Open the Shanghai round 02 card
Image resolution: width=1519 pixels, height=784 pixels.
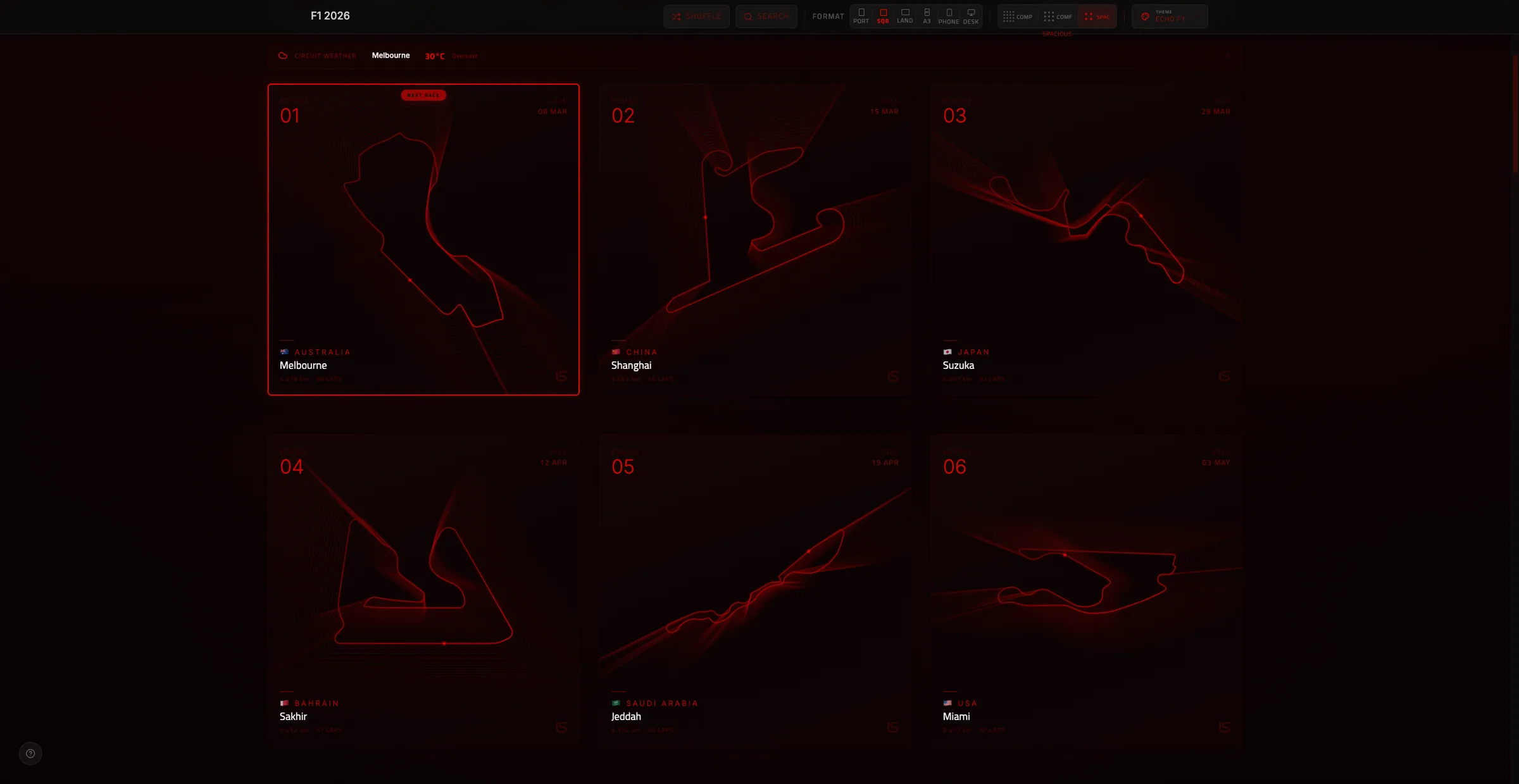point(755,239)
